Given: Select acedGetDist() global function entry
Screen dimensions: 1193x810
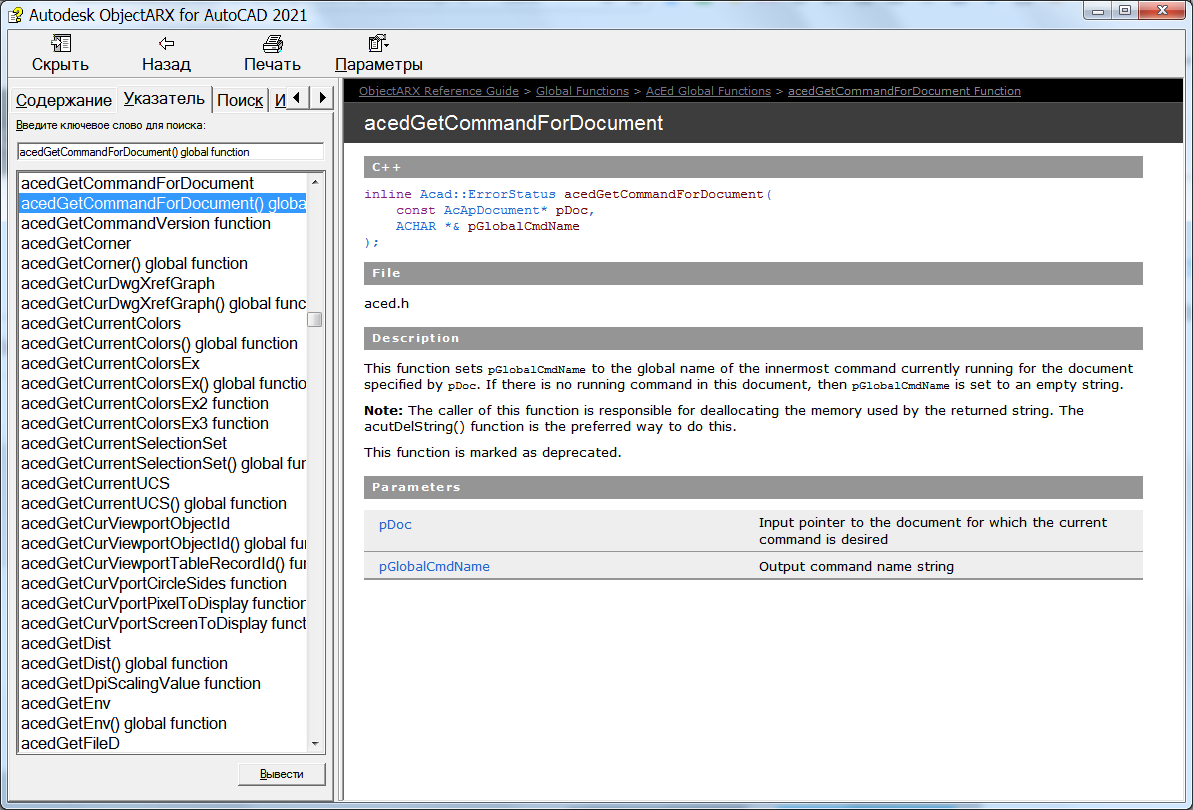Looking at the screenshot, I should coord(163,664).
